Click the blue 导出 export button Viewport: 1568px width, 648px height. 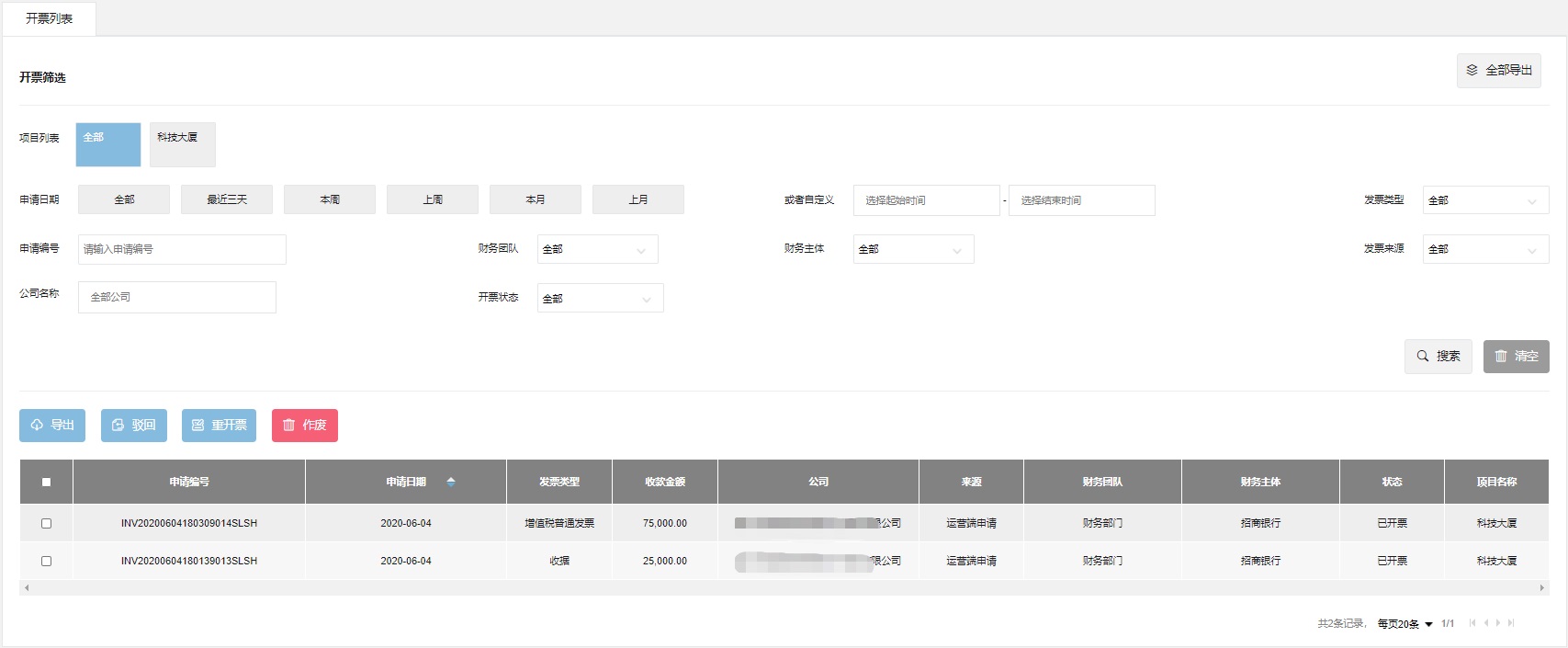52,426
